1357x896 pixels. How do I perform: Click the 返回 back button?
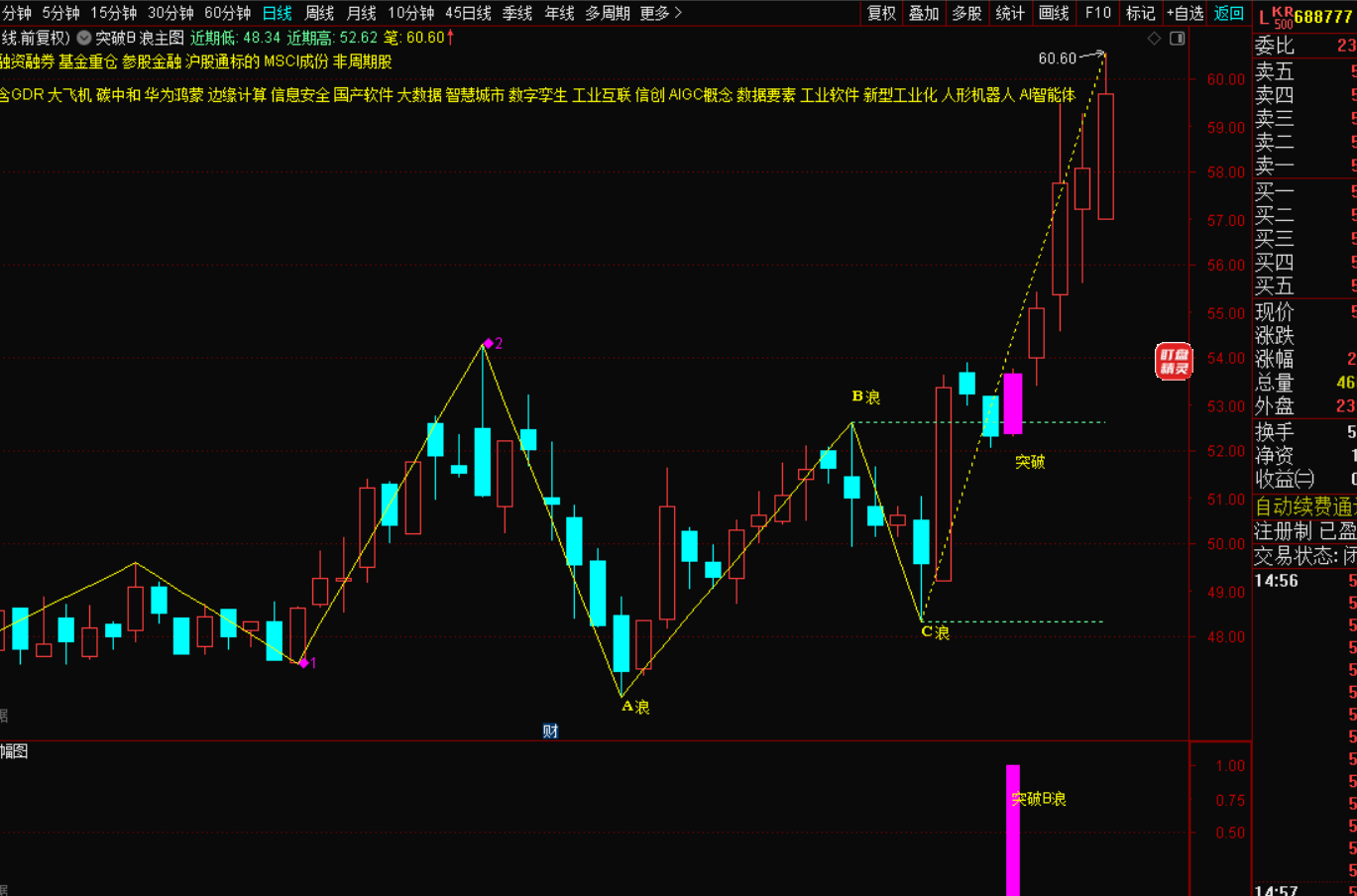pos(1228,13)
